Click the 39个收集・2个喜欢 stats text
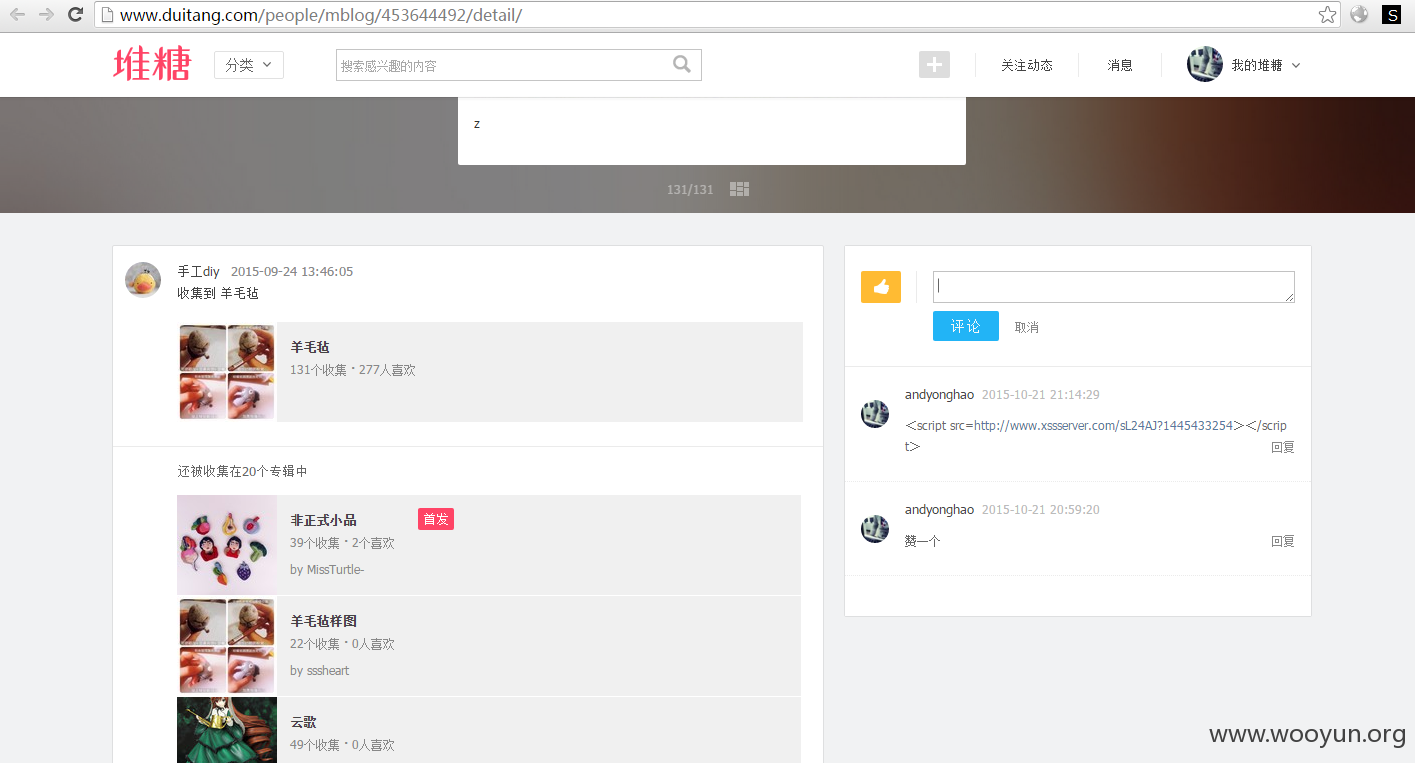Viewport: 1415px width, 763px height. tap(342, 543)
